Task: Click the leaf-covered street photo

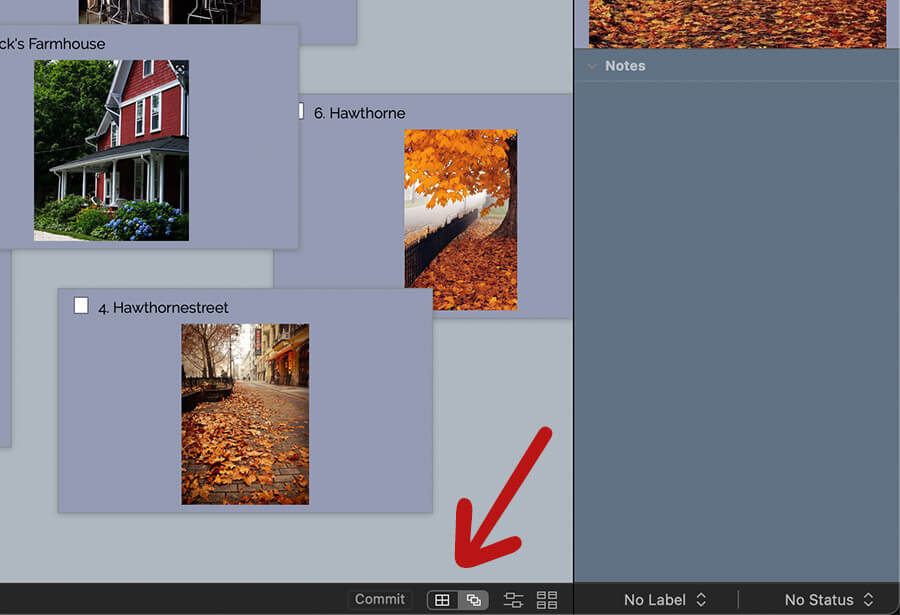Action: point(245,413)
